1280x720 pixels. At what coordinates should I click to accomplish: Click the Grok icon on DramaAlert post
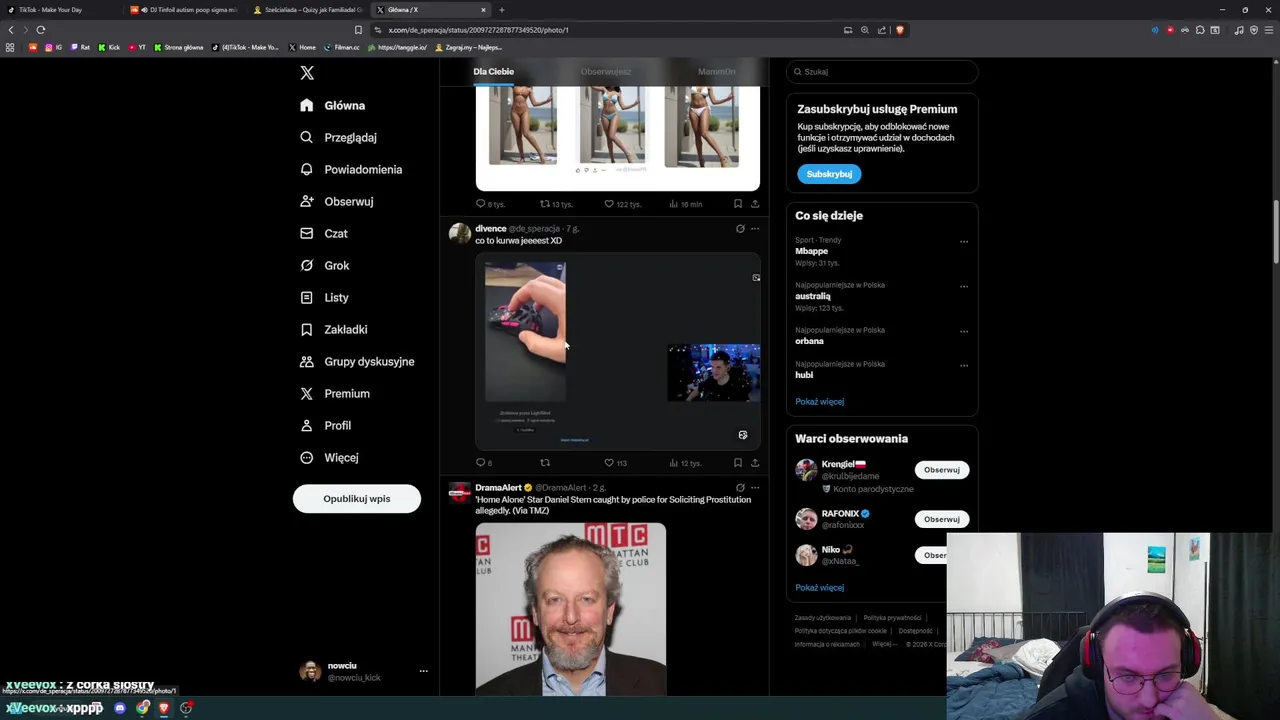(x=740, y=488)
